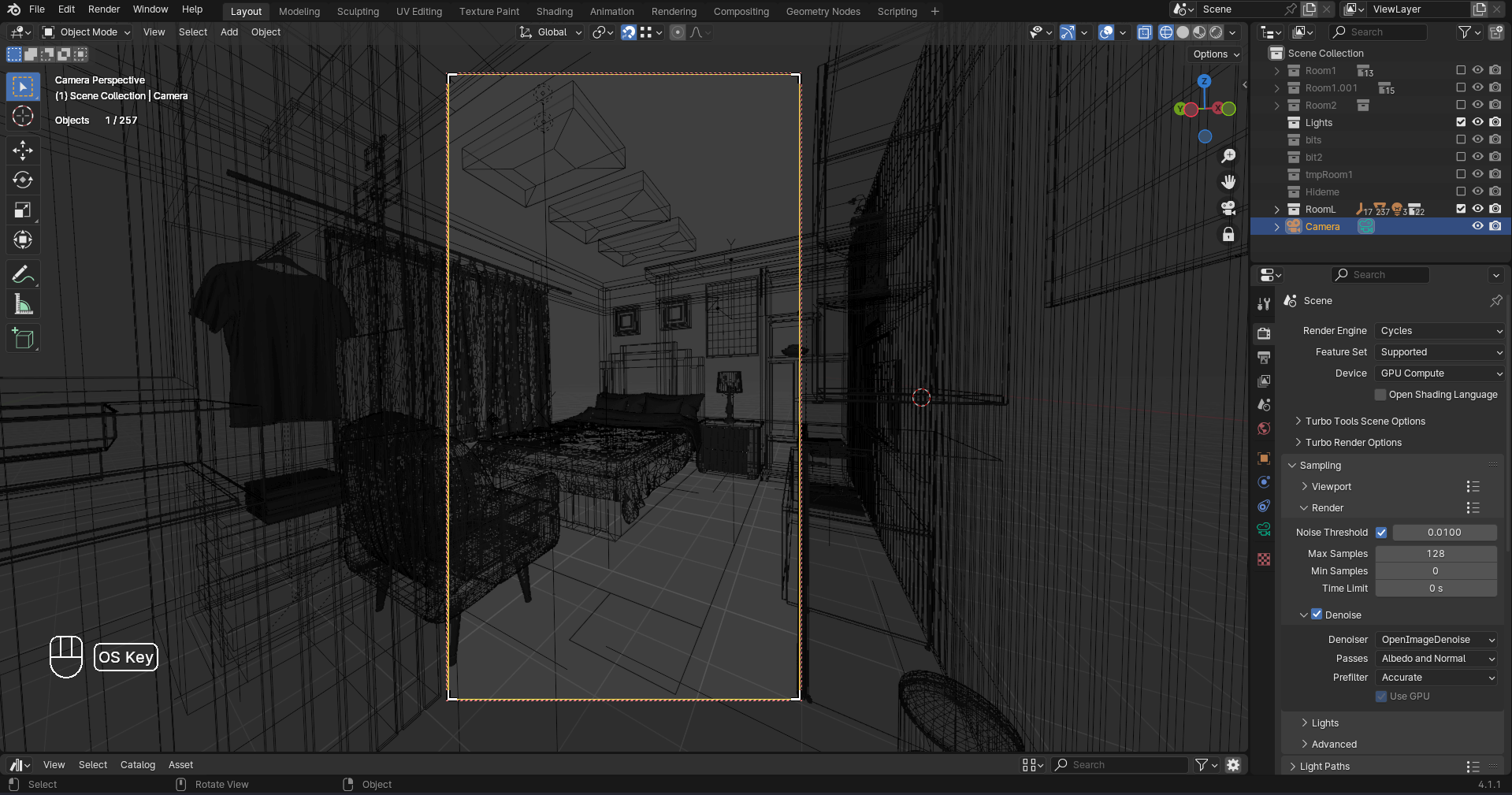Open the Render menu
This screenshot has width=1512, height=795.
[104, 9]
